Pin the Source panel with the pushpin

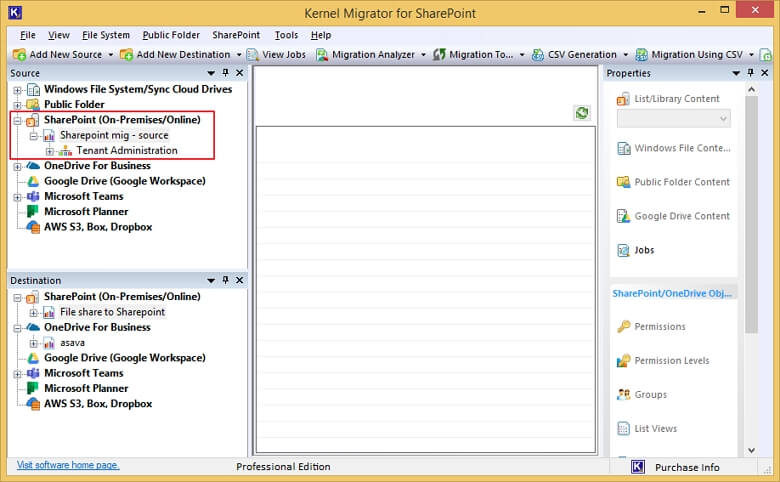pos(225,73)
